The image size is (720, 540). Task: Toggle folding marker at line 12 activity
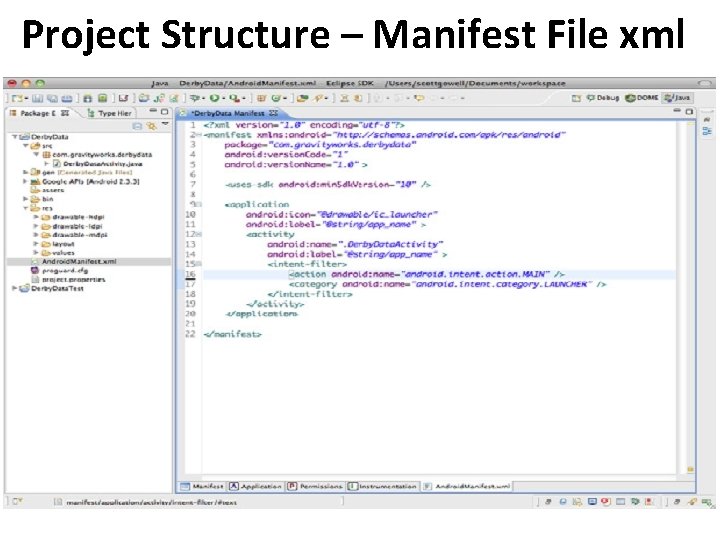(x=200, y=234)
